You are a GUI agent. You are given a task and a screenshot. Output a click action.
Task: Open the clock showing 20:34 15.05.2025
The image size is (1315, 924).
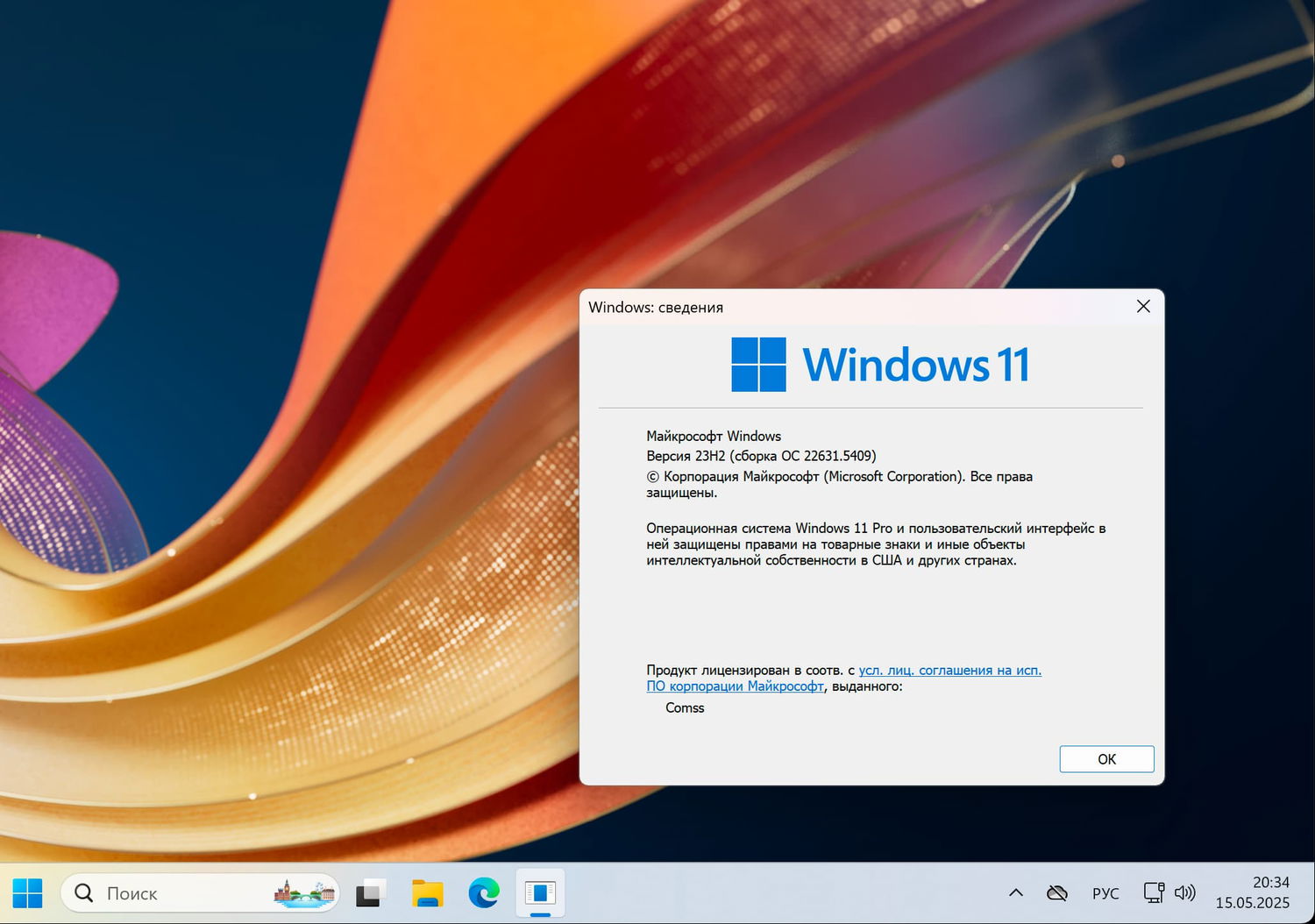coord(1253,892)
